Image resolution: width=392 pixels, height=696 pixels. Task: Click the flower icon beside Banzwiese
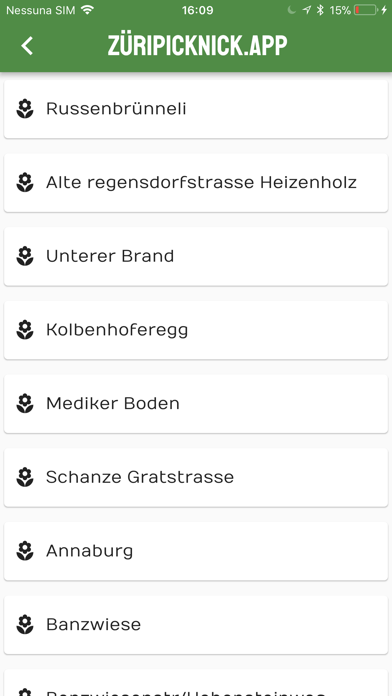pyautogui.click(x=25, y=625)
